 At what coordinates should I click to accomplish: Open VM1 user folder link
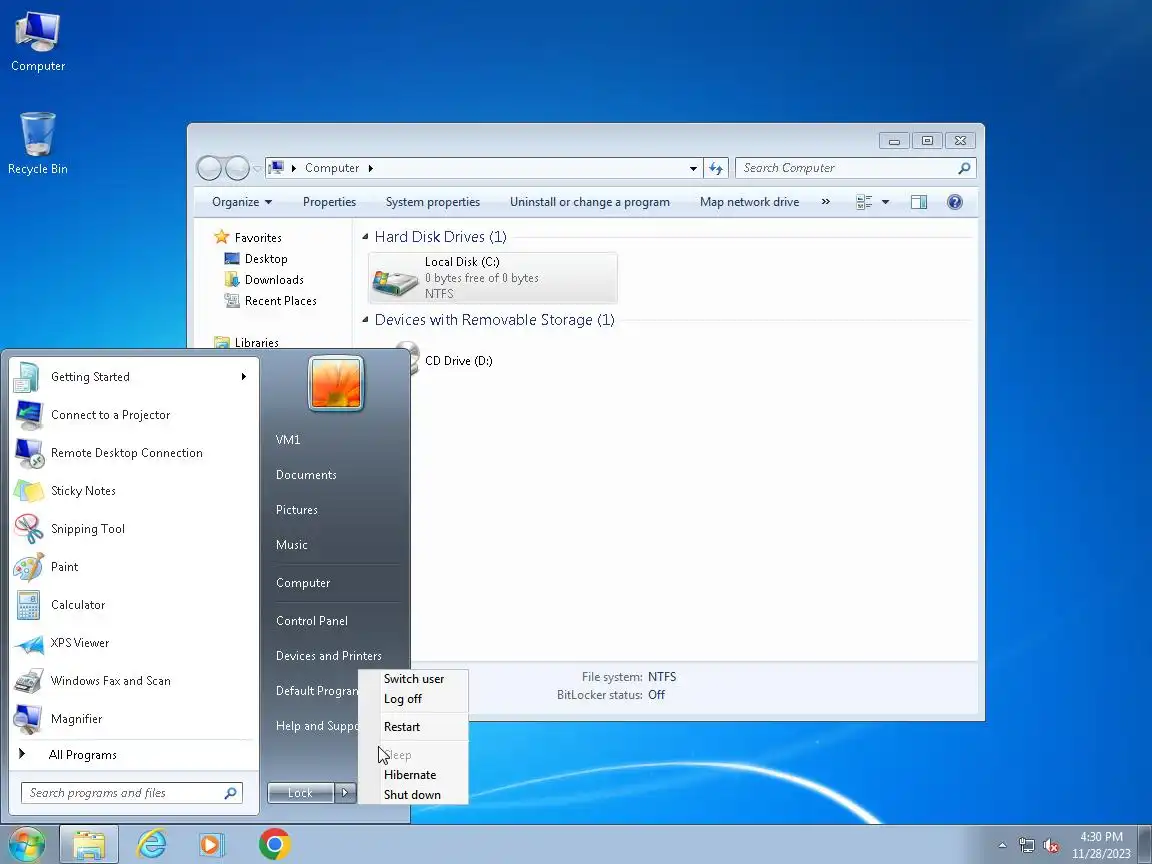(288, 440)
